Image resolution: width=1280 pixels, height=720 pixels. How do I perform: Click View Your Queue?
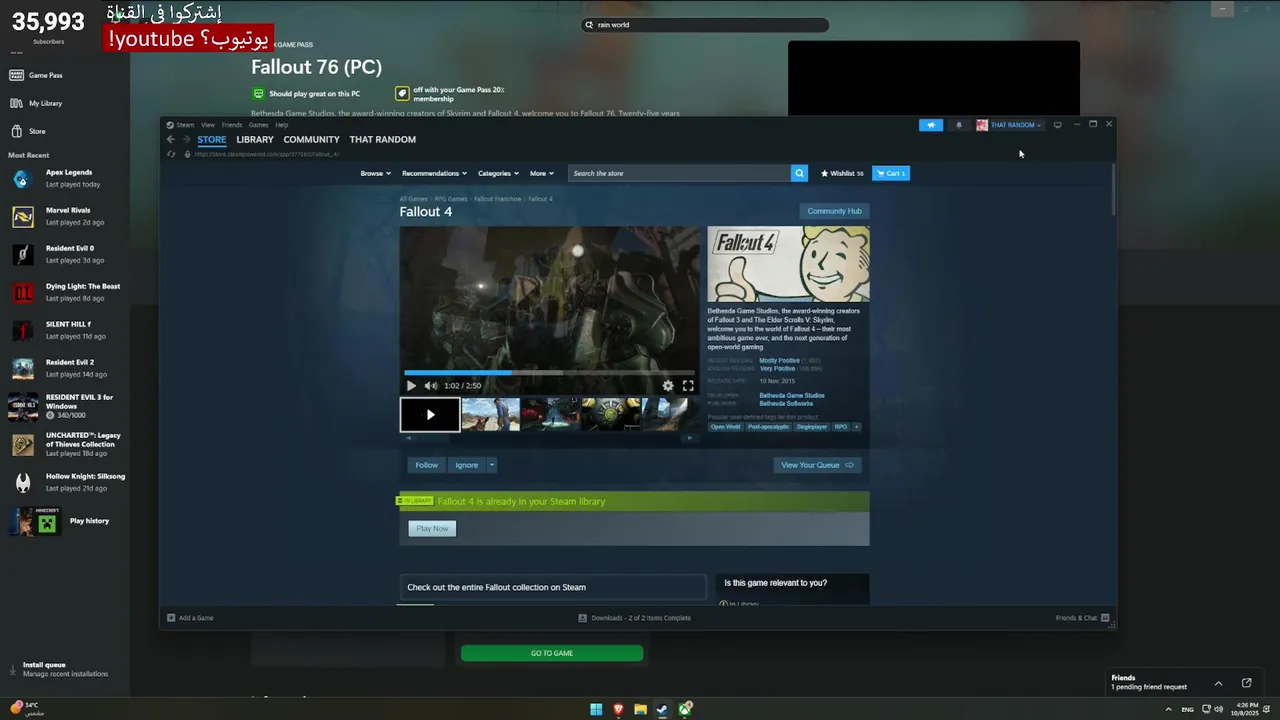(817, 465)
